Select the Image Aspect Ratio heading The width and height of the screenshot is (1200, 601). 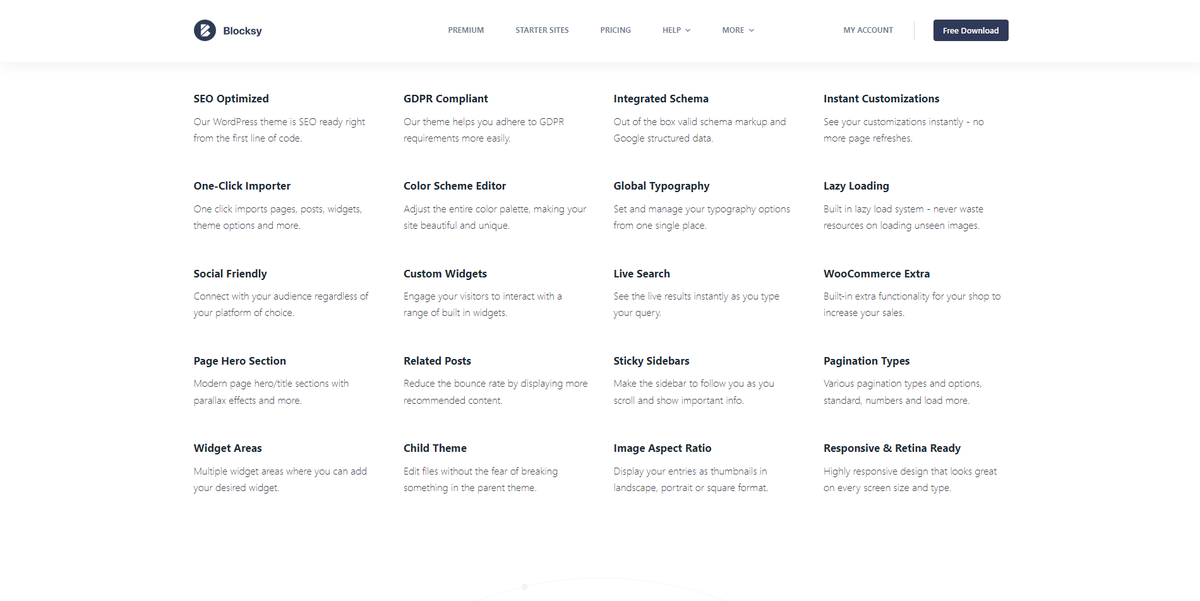[x=662, y=448]
